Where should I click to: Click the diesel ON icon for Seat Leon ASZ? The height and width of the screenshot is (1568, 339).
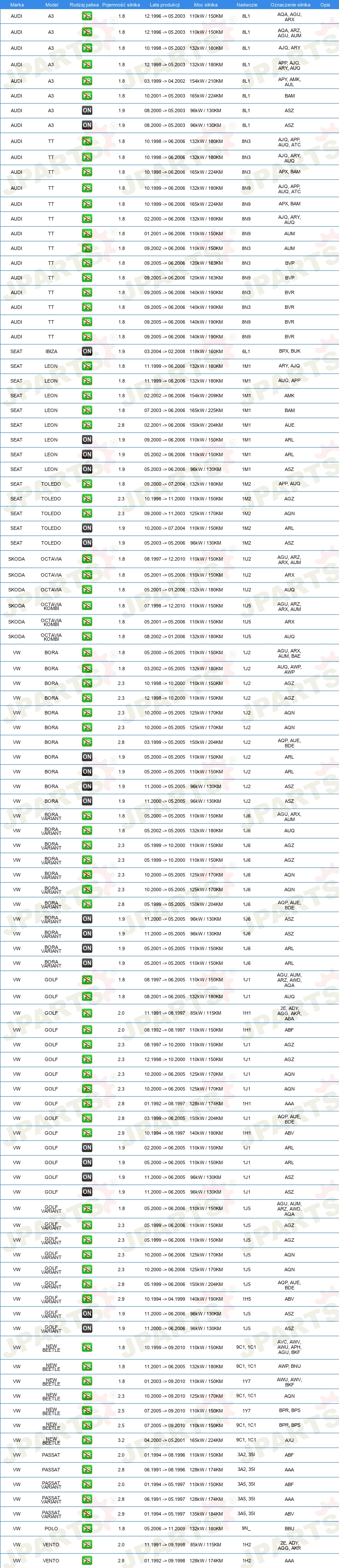click(x=87, y=469)
